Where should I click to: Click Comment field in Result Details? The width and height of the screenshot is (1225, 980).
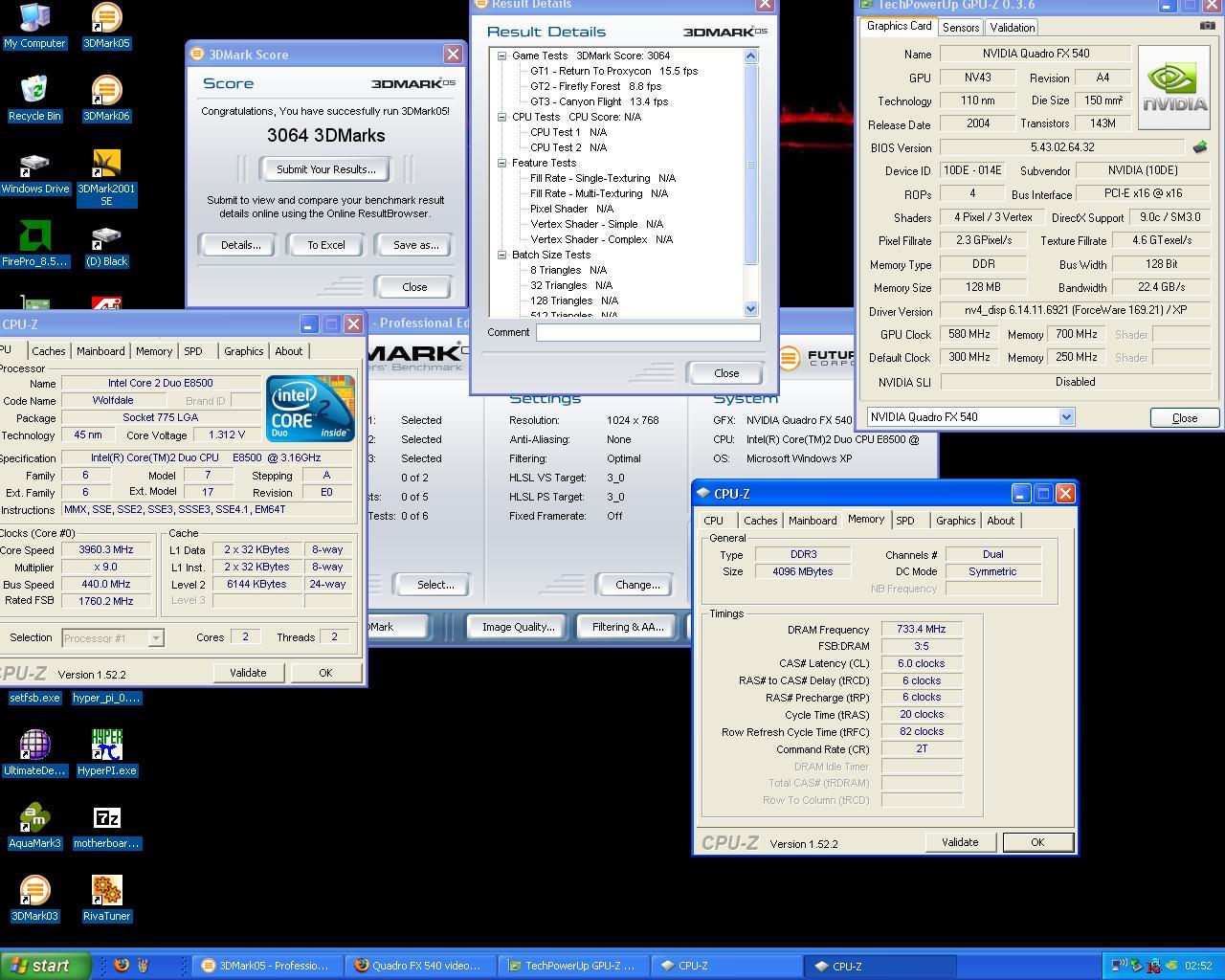[x=648, y=333]
